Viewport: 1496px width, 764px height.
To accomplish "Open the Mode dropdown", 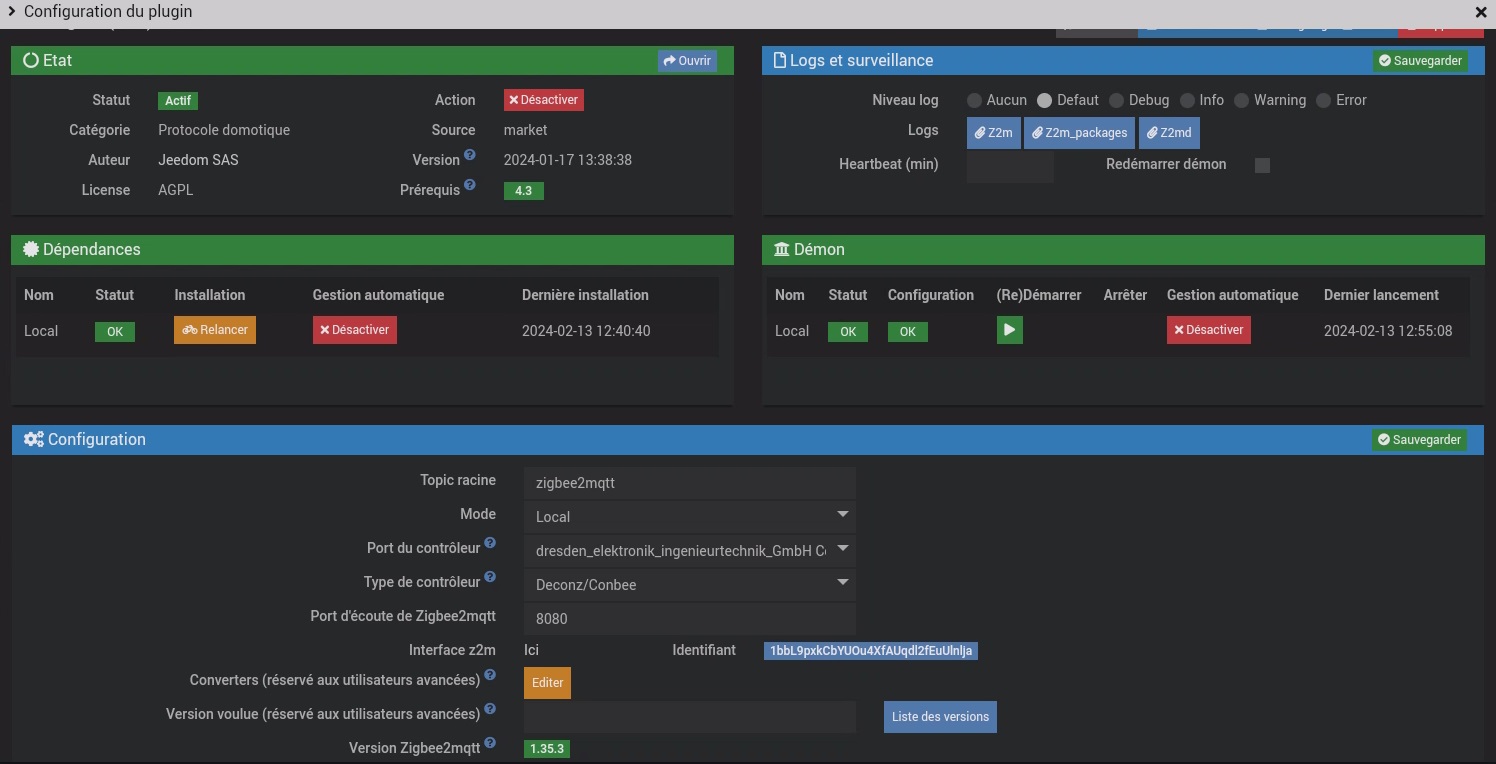I will tap(690, 517).
